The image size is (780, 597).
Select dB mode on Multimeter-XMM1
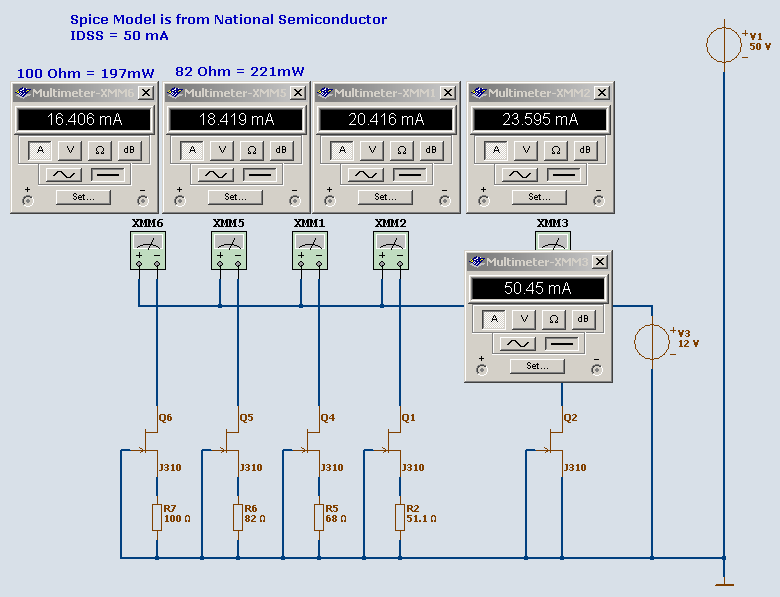click(432, 150)
